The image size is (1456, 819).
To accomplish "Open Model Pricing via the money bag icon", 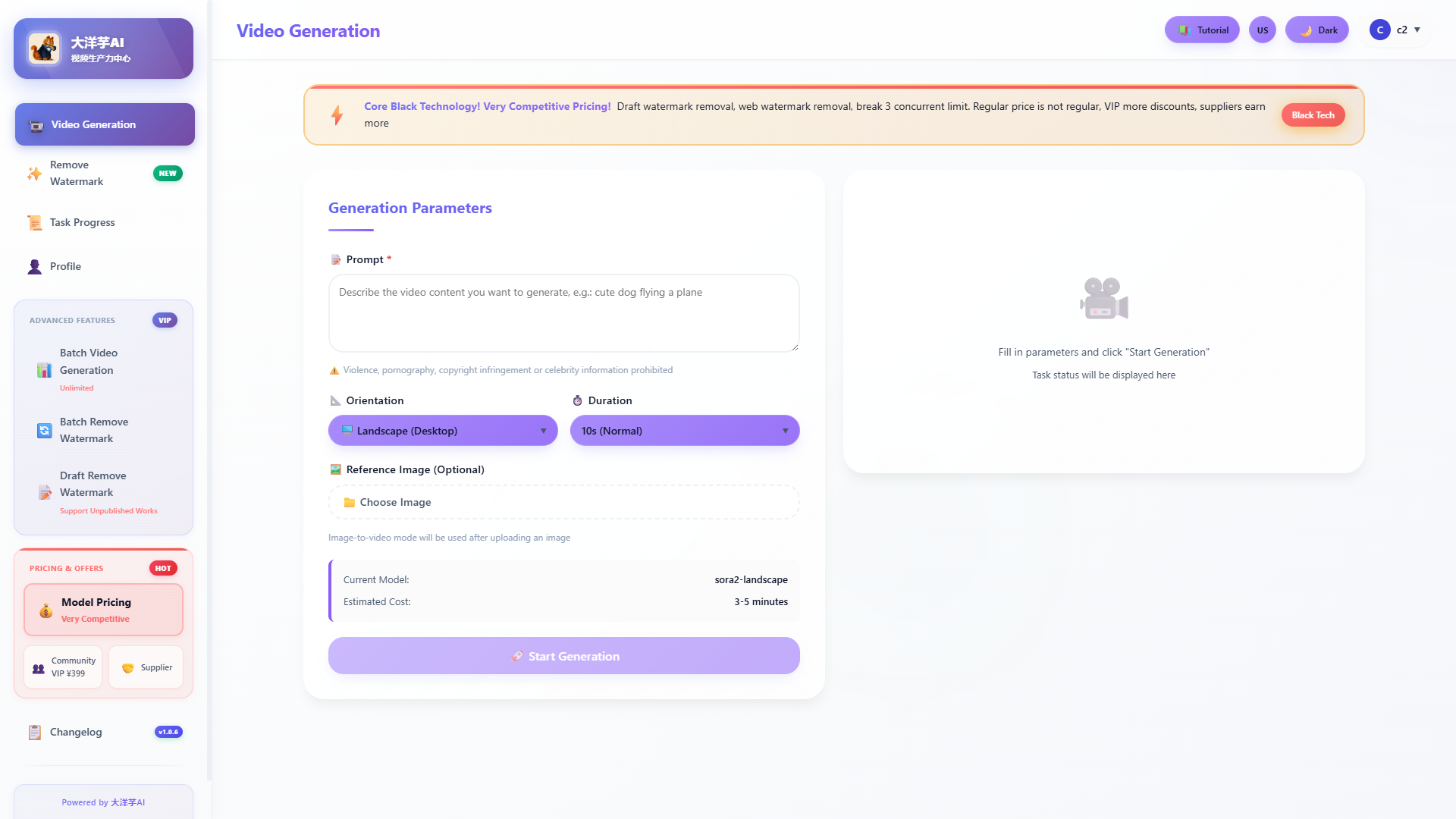I will pyautogui.click(x=45, y=610).
